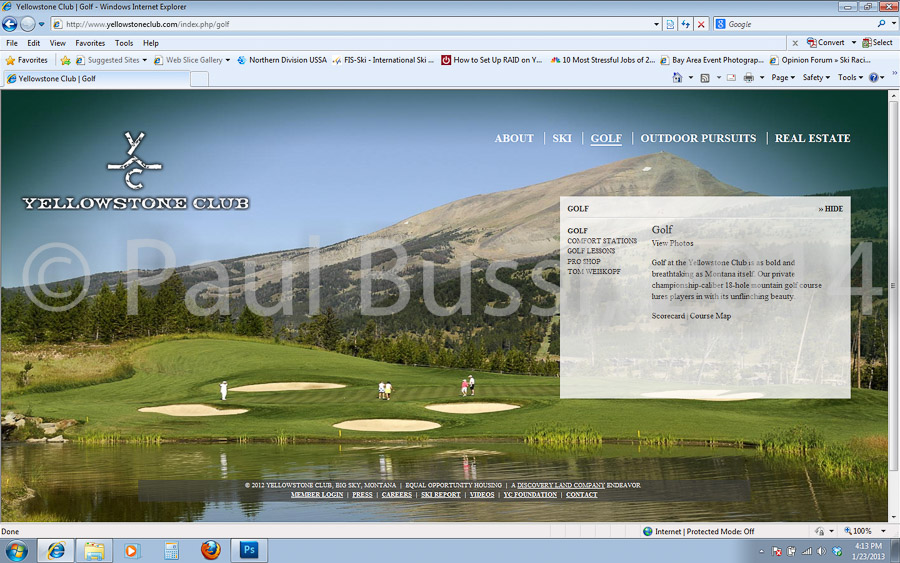Open COMFORT STATIONS in golf sidebar

click(602, 241)
